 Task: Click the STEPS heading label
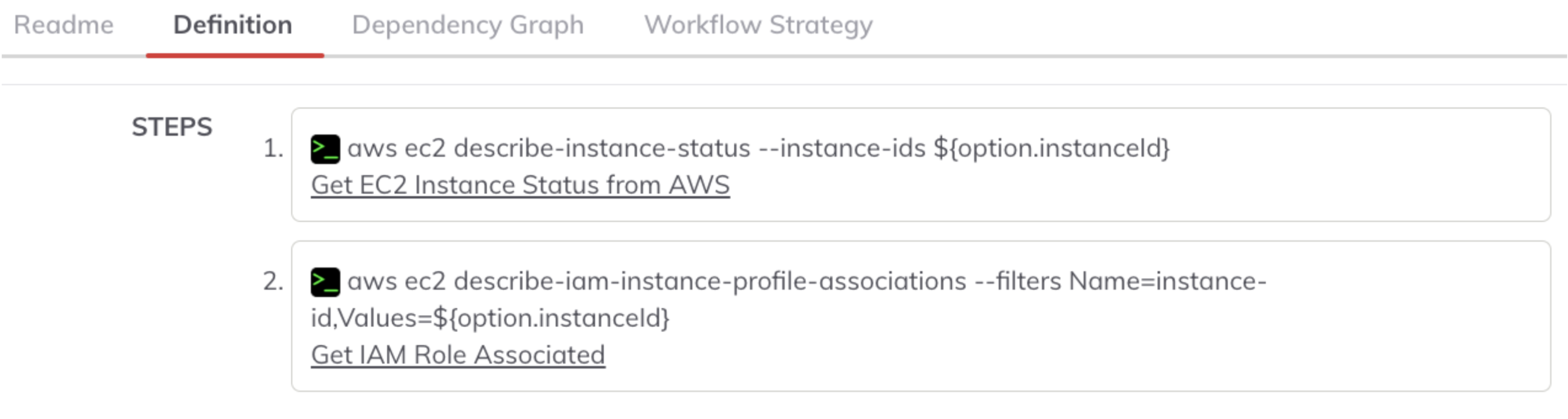tap(172, 127)
